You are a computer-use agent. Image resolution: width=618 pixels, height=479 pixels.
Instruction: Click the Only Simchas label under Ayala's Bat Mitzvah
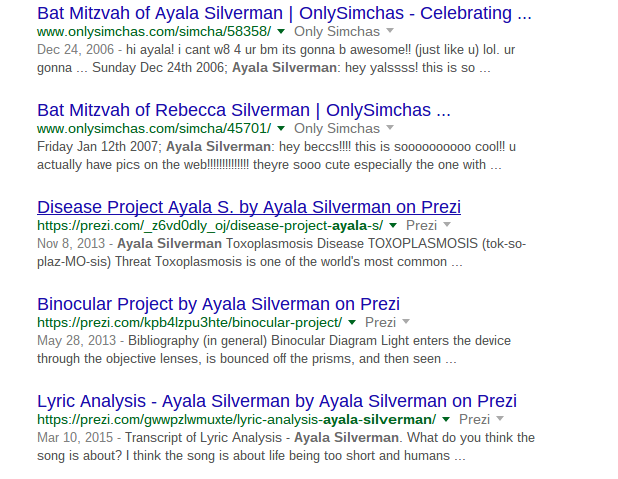[x=337, y=32]
